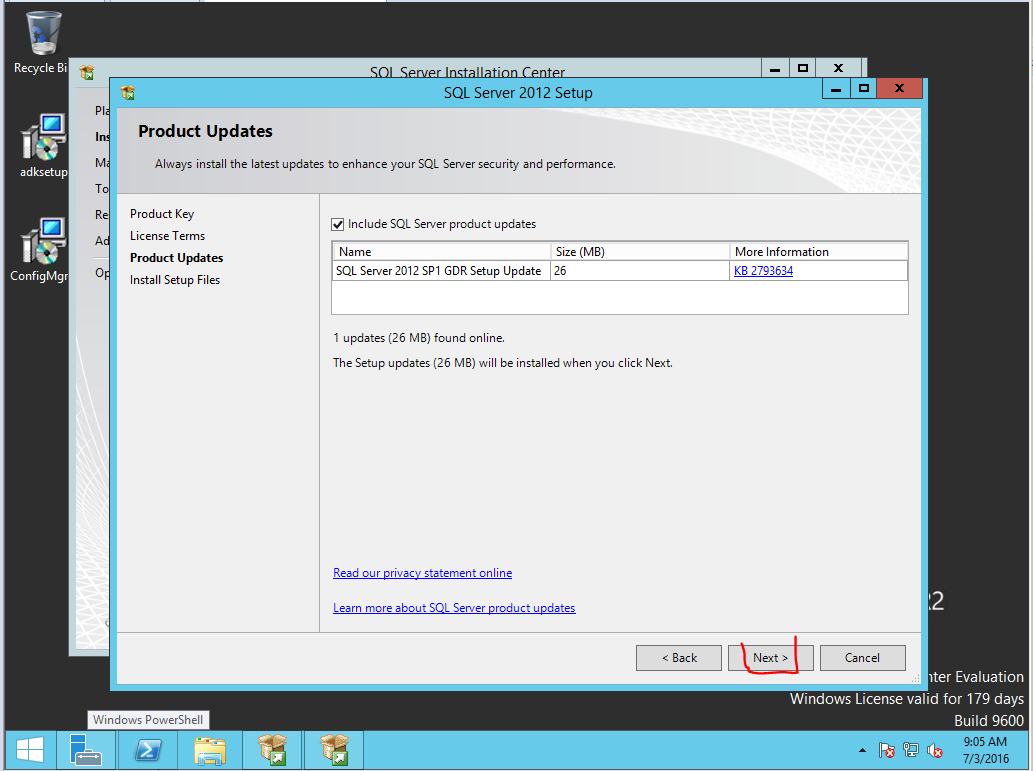Close the SQL Server 2012 Setup window
Viewport: 1033px width, 771px height.
pos(899,88)
